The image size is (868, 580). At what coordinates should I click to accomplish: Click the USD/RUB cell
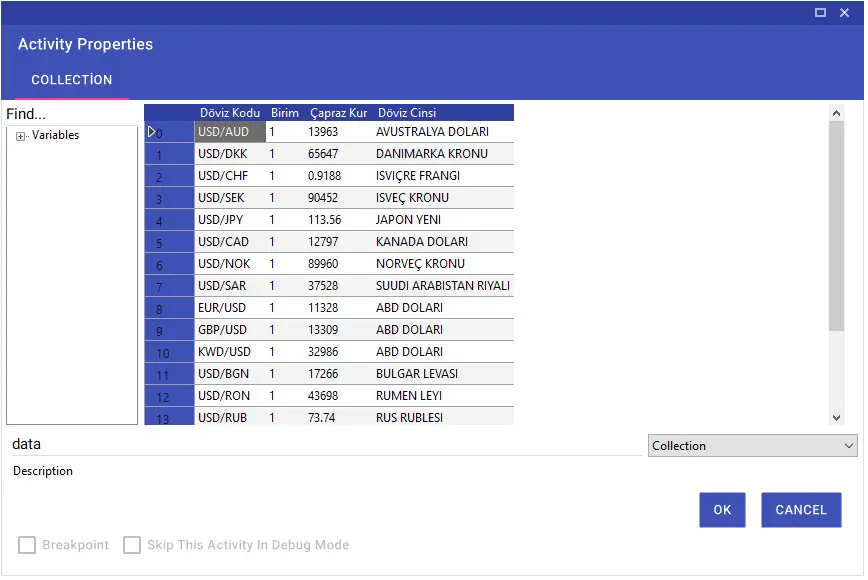(231, 418)
